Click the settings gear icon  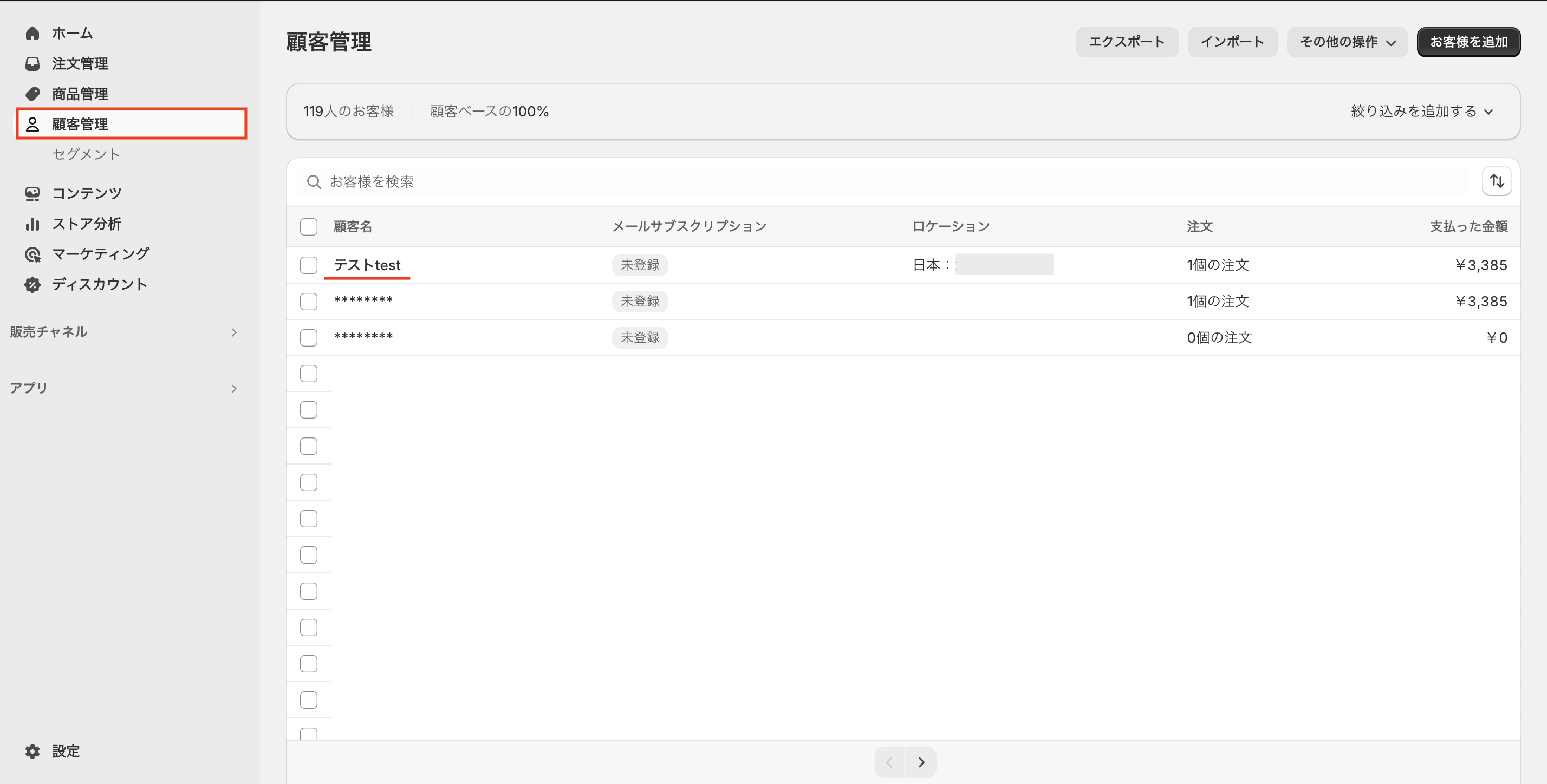[32, 751]
